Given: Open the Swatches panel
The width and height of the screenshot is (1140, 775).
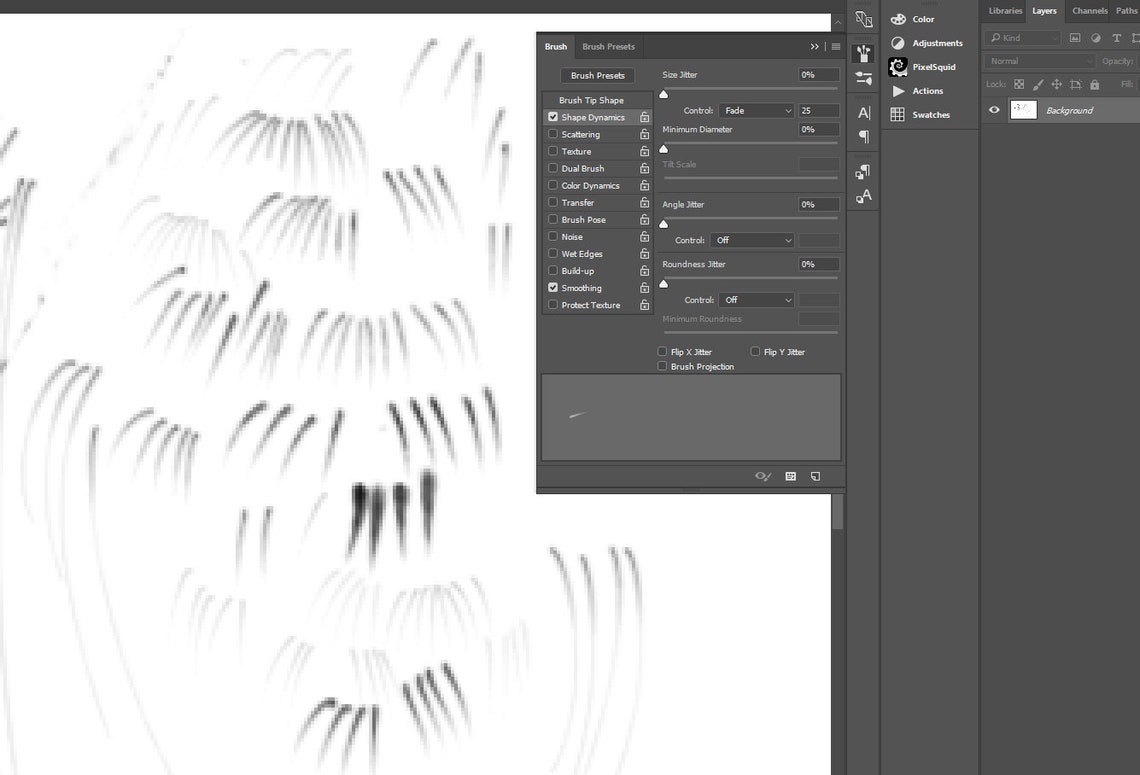Looking at the screenshot, I should tap(921, 115).
